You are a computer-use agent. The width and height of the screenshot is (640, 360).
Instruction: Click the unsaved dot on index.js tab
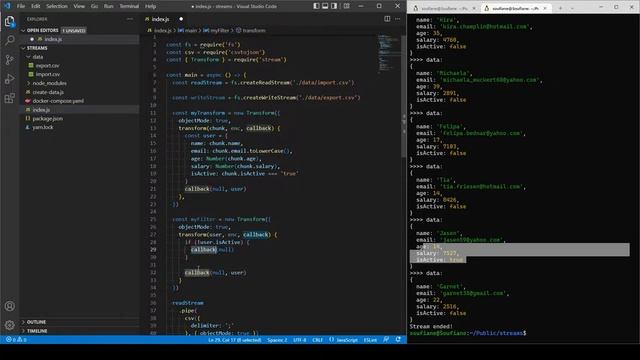click(x=181, y=19)
